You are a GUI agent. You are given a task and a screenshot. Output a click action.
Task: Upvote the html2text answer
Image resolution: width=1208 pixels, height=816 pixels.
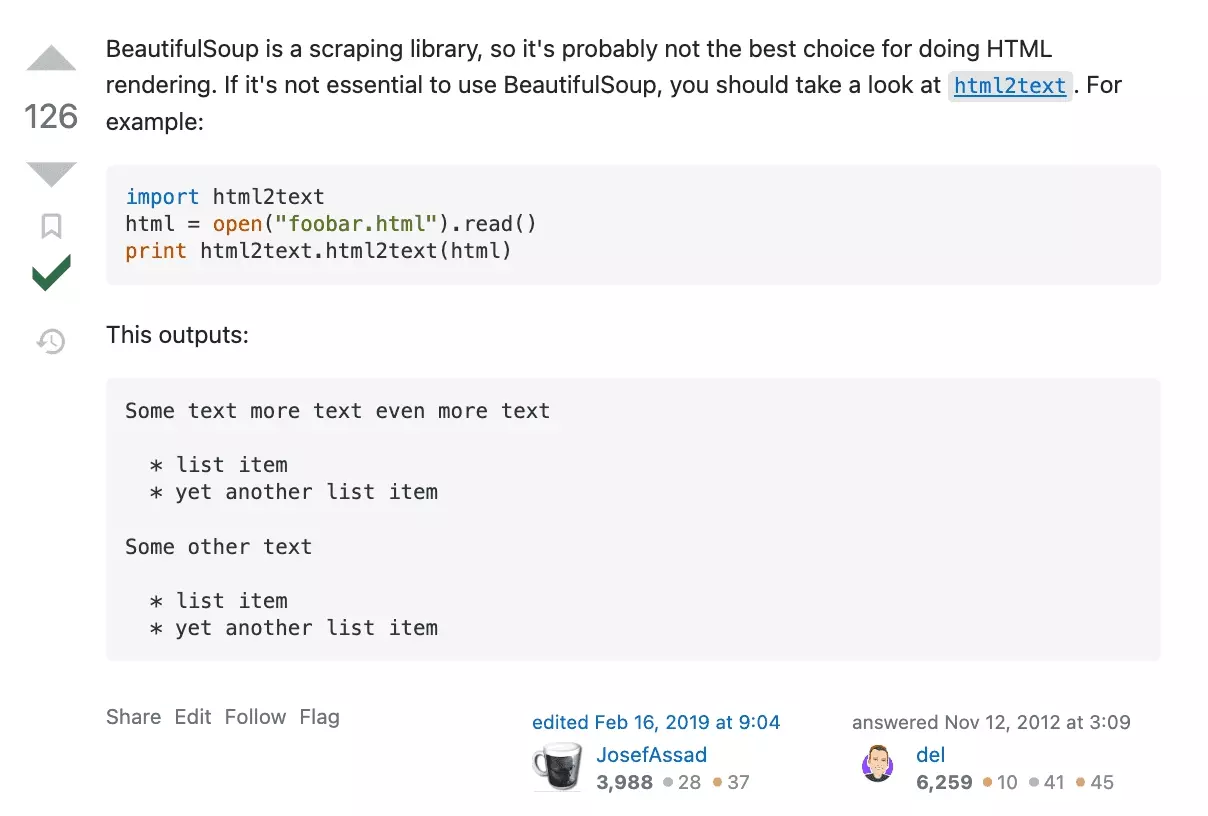tap(51, 59)
